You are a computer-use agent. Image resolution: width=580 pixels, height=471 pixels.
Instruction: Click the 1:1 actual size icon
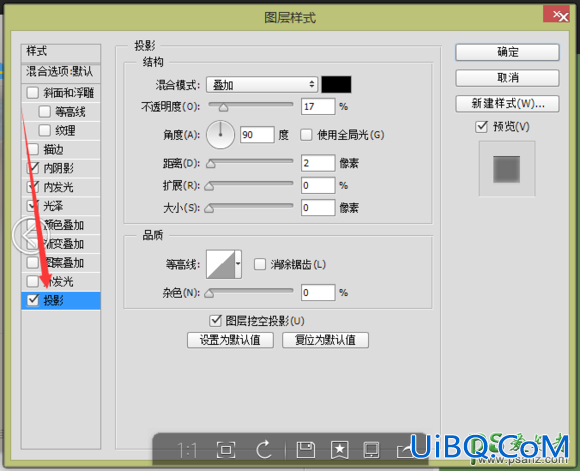188,450
